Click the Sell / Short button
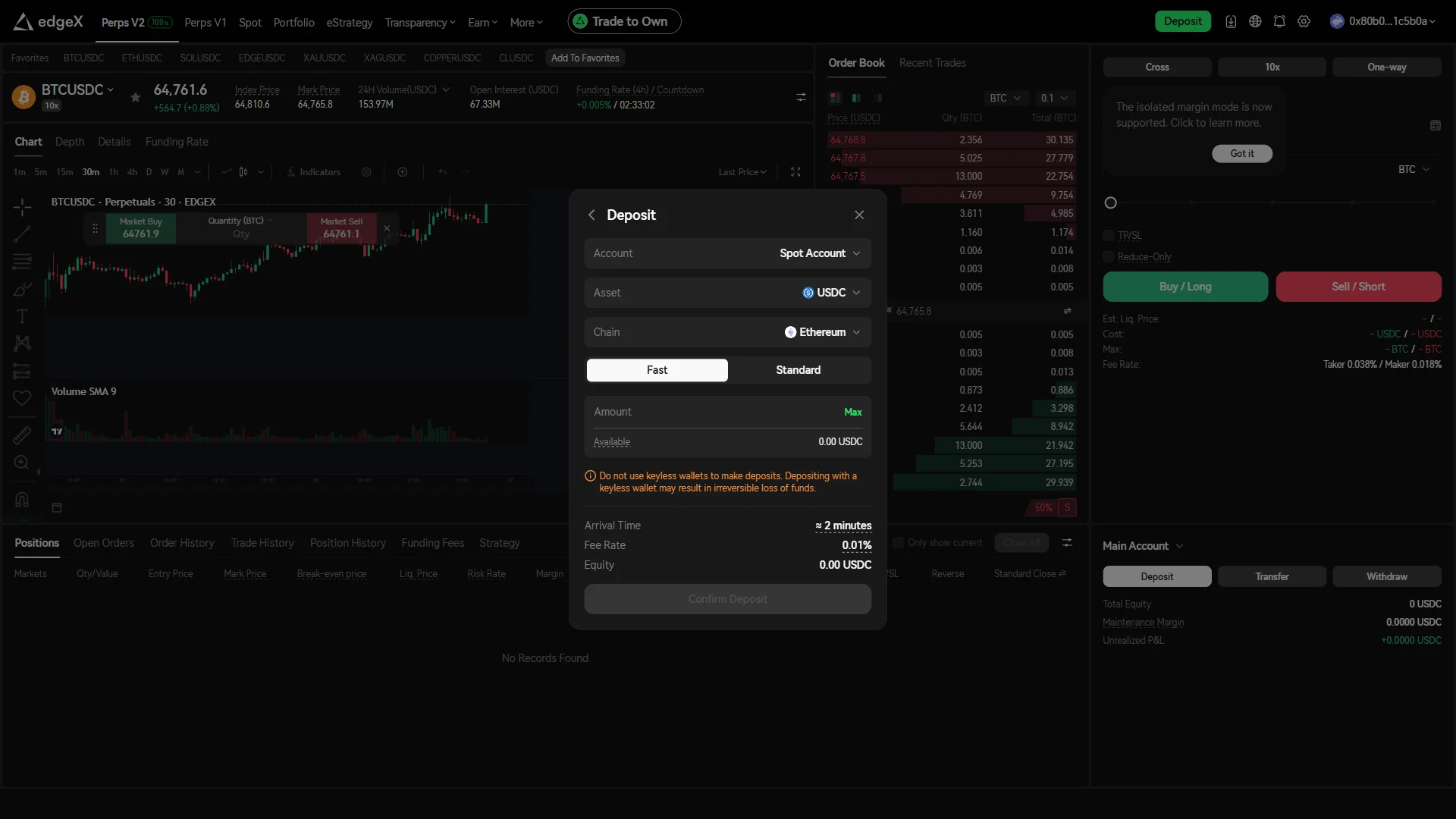 [x=1358, y=287]
